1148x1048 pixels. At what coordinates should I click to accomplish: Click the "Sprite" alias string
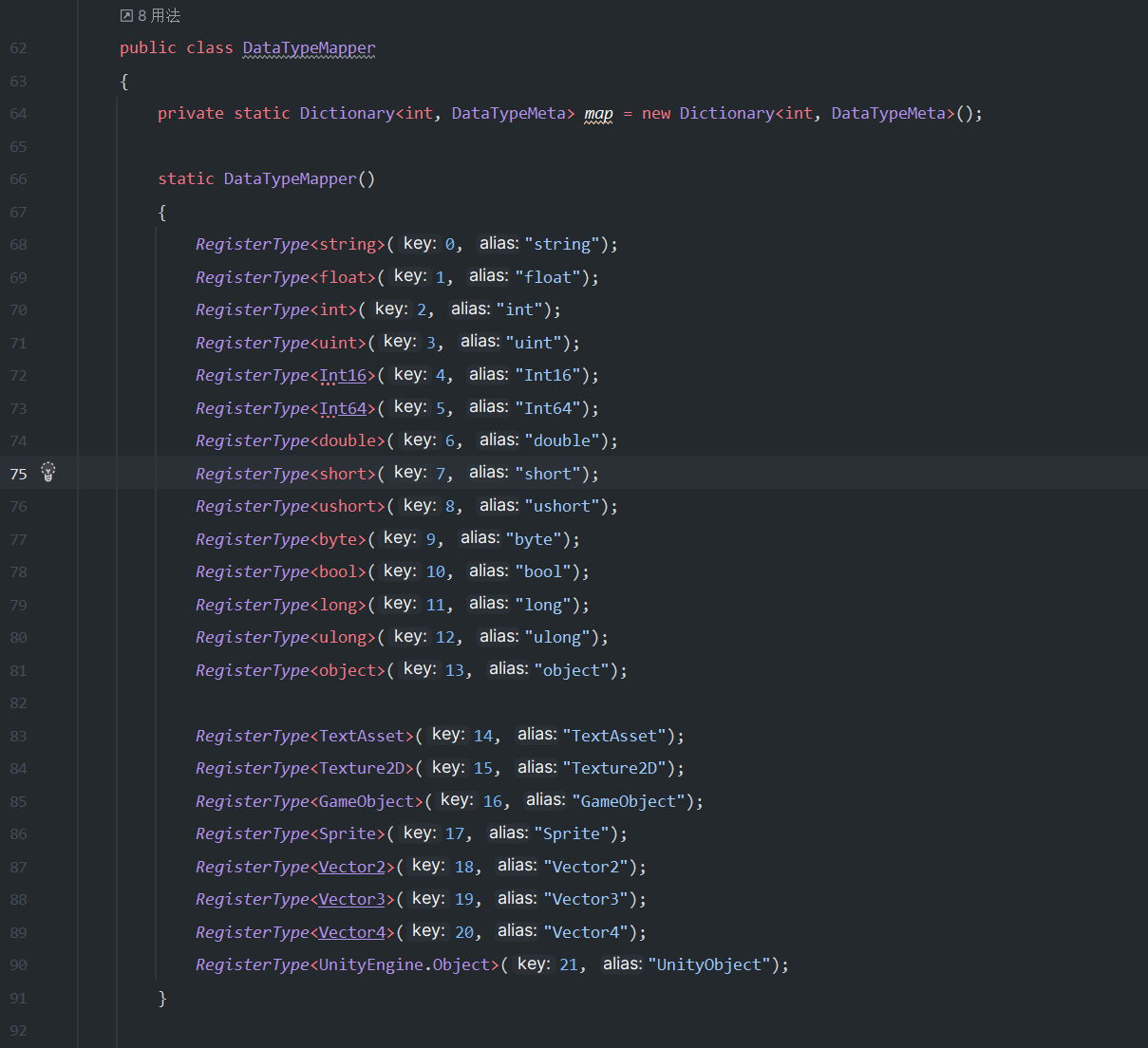click(x=572, y=833)
